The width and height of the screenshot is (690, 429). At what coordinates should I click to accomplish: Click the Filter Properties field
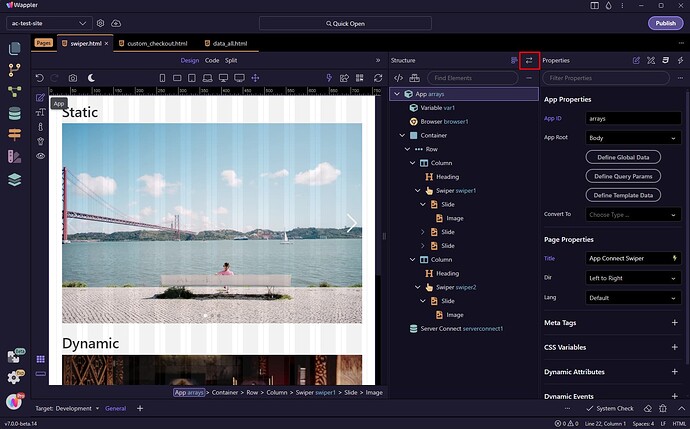click(x=606, y=78)
